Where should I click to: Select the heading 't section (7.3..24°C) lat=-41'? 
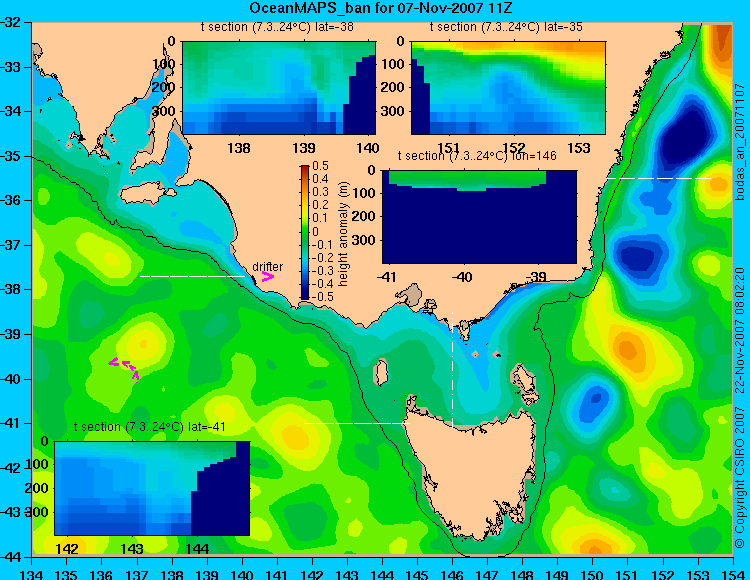(150, 427)
